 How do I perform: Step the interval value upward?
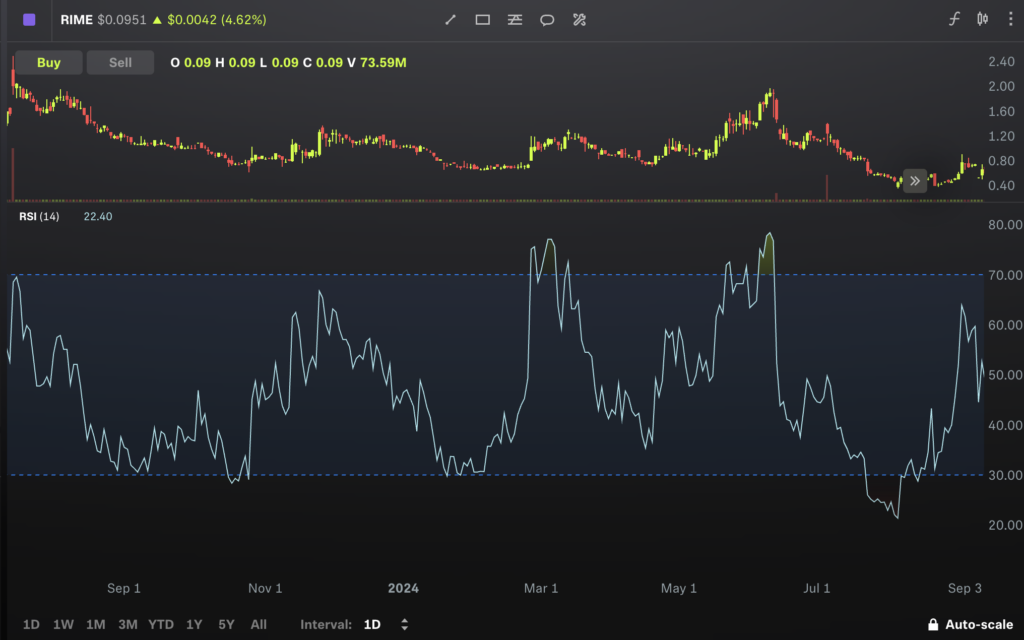[x=403, y=620]
